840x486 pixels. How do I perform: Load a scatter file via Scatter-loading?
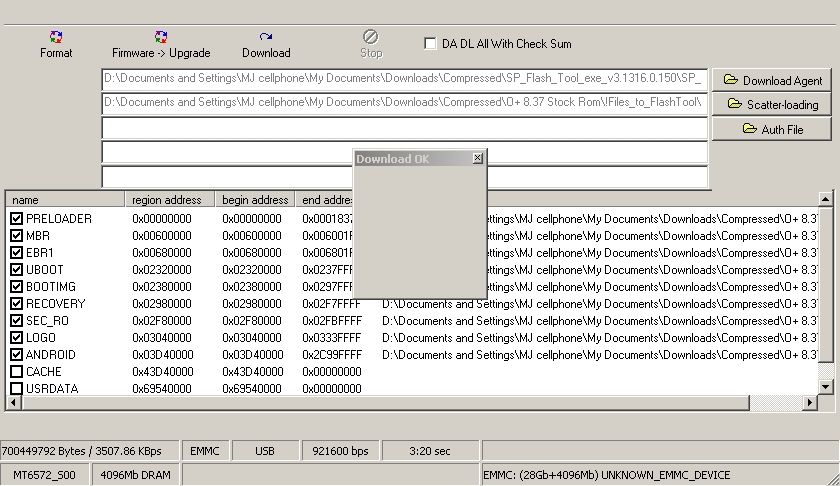pyautogui.click(x=772, y=104)
